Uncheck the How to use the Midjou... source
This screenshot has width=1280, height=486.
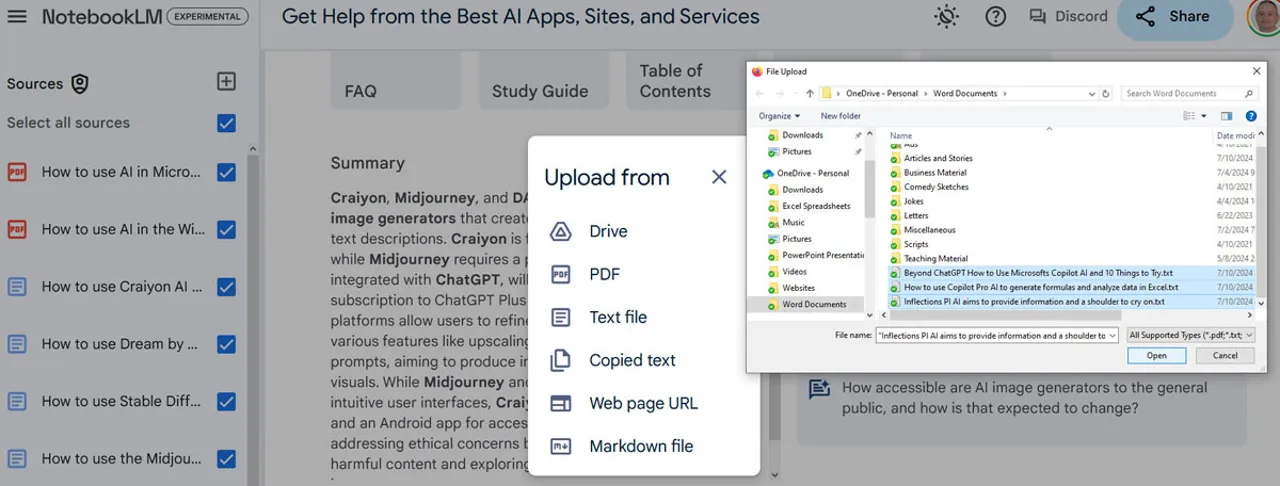(226, 459)
